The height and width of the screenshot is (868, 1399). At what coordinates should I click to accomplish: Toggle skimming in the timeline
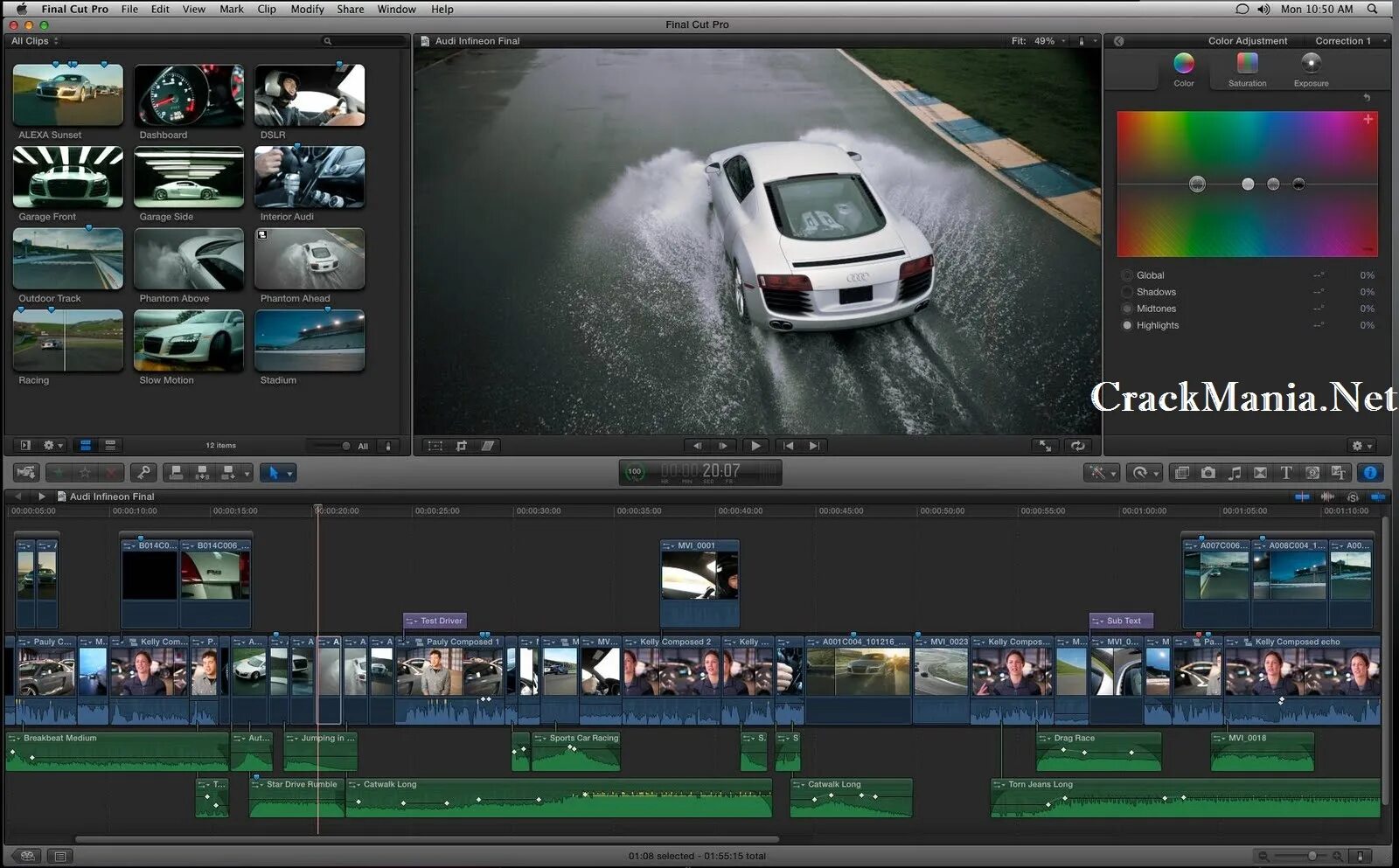click(x=1302, y=496)
